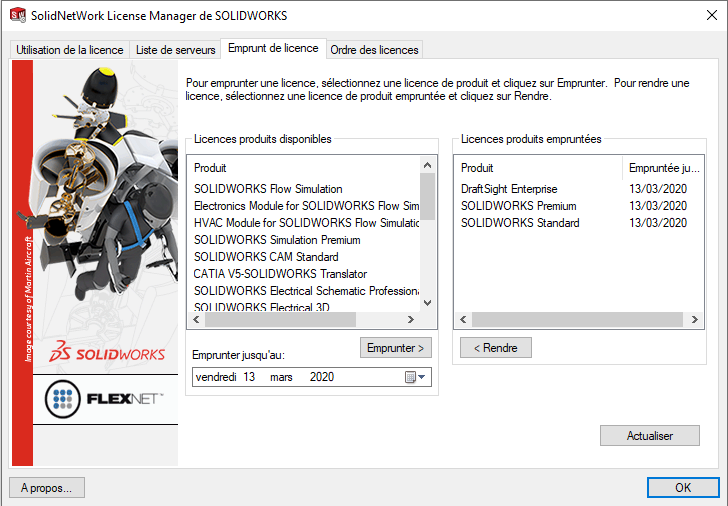Click the Actualiser button
Screen dimensions: 728x506
(650, 435)
